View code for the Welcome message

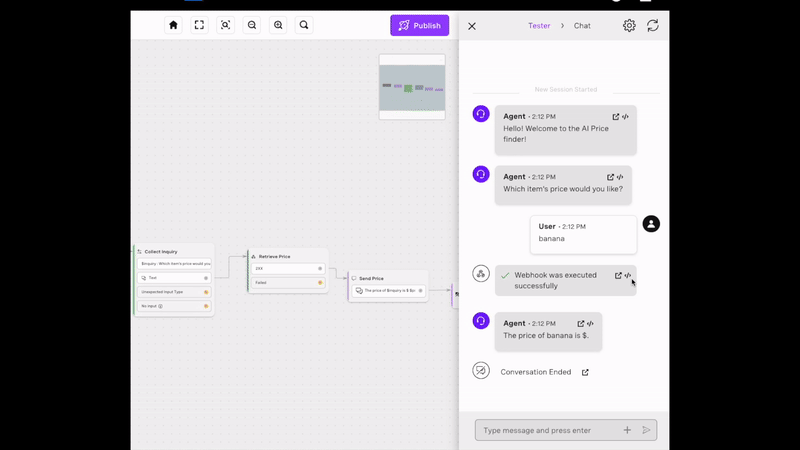tap(625, 117)
